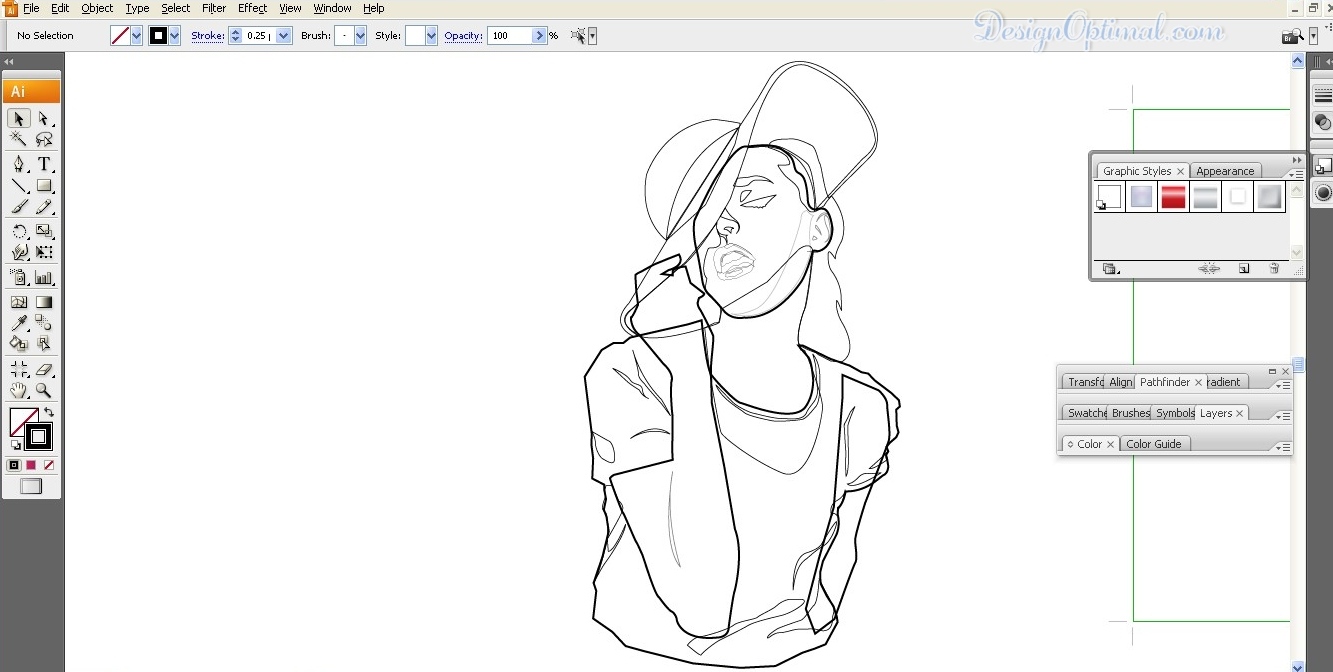Select the Pen tool

[x=19, y=164]
